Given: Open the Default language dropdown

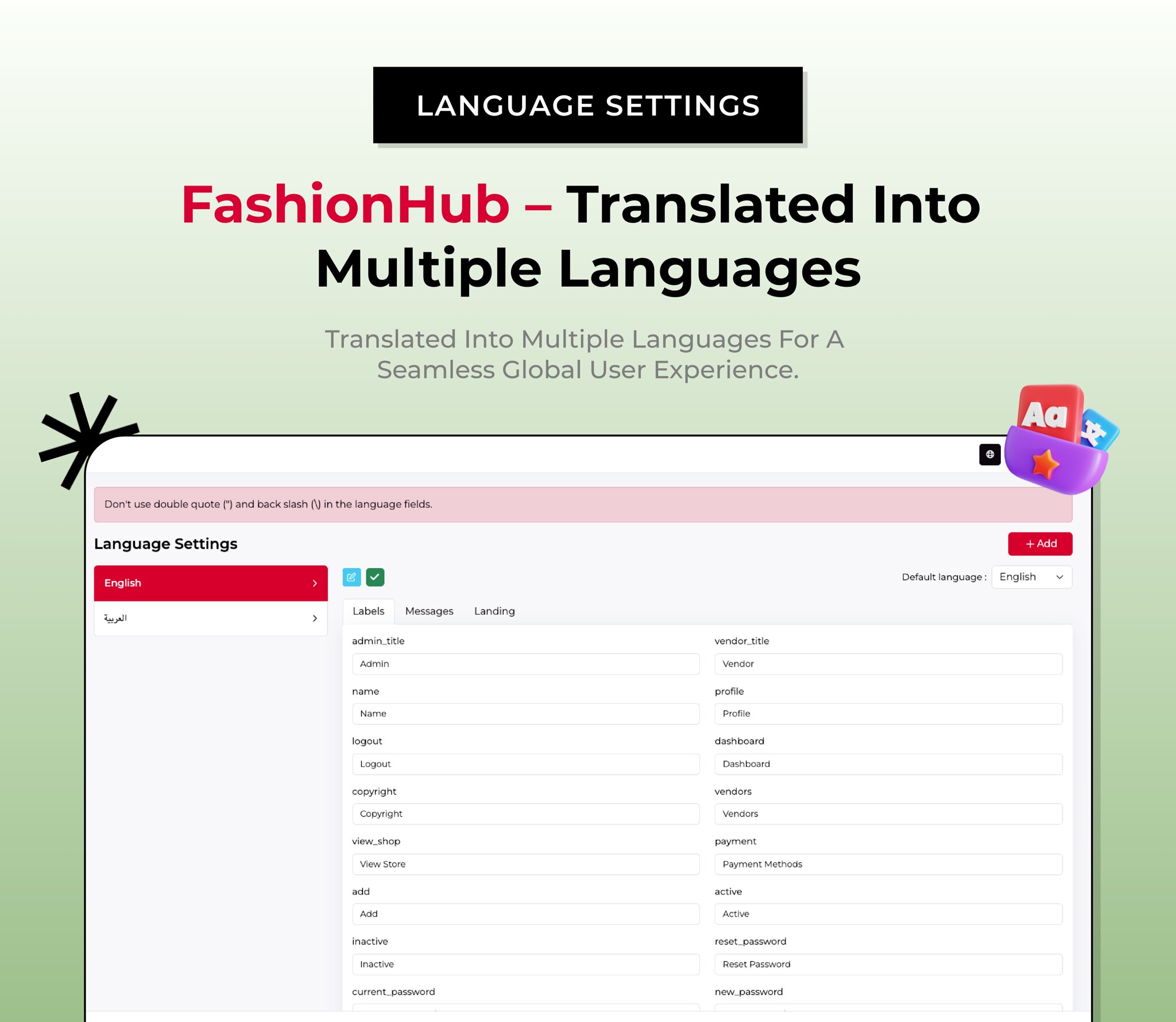Looking at the screenshot, I should coord(1031,577).
